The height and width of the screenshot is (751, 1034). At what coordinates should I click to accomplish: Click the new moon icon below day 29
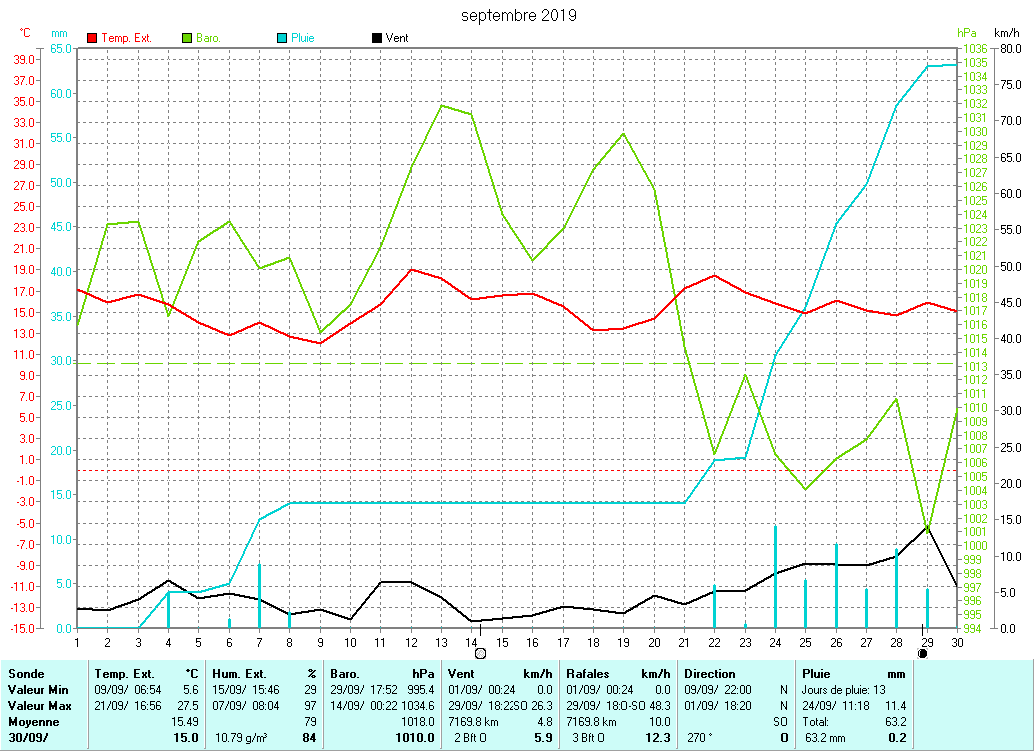pos(922,653)
